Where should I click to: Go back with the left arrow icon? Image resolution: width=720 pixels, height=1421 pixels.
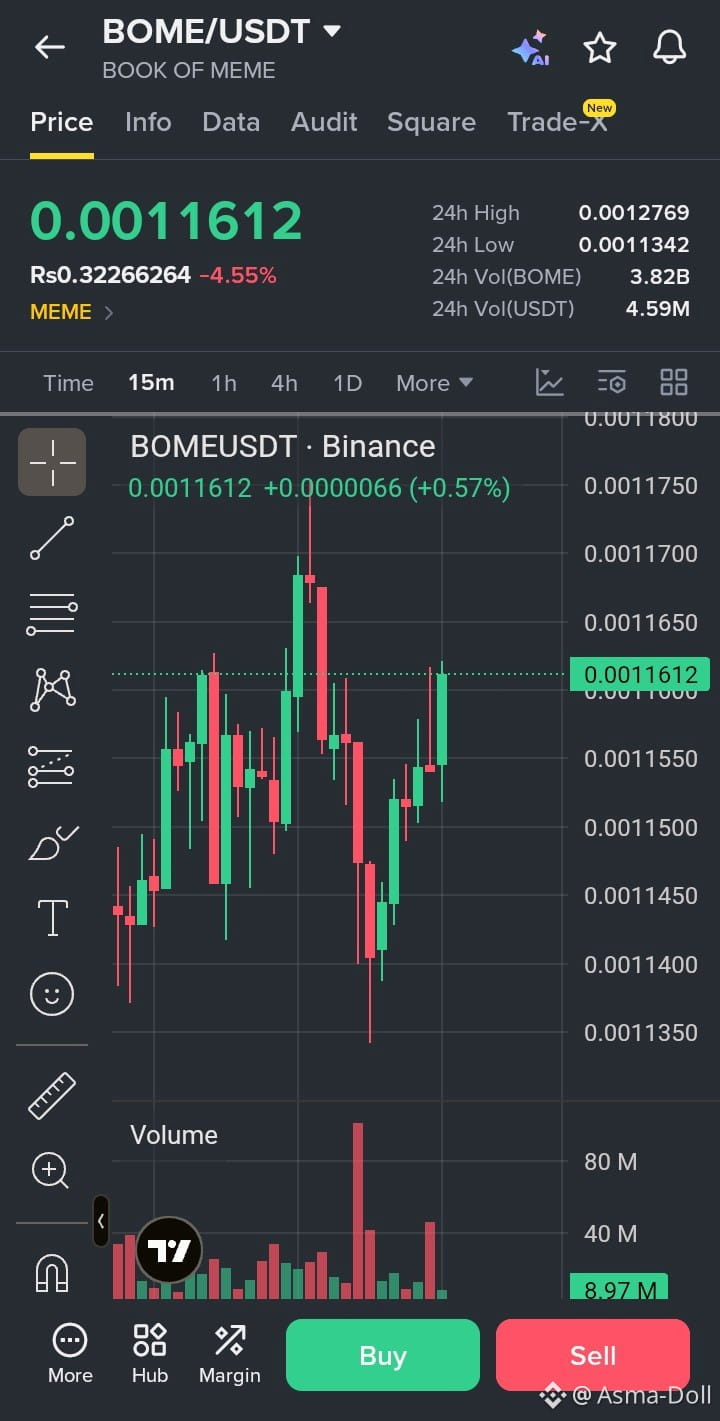49,47
